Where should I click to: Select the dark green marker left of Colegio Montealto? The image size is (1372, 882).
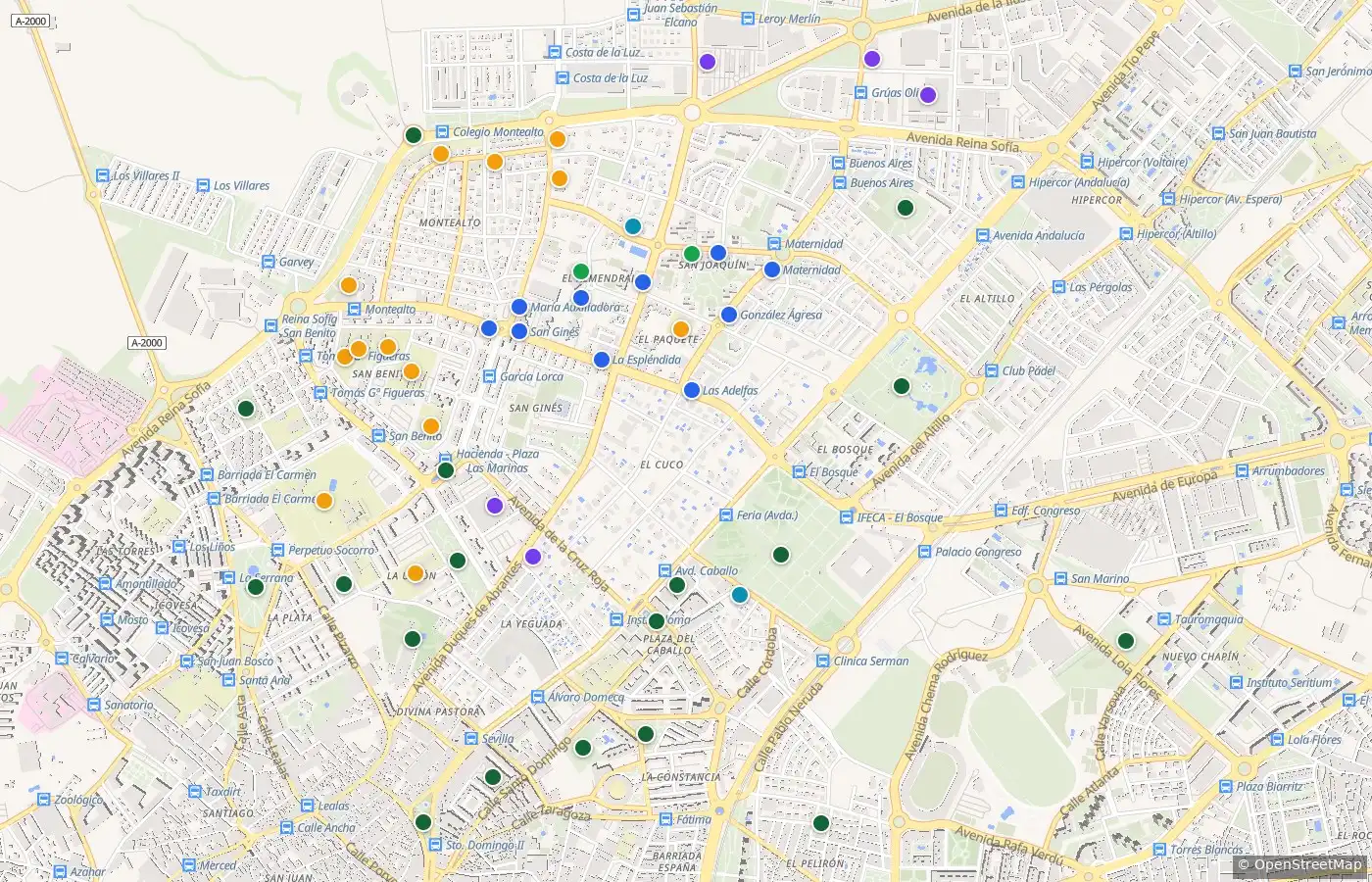point(414,135)
